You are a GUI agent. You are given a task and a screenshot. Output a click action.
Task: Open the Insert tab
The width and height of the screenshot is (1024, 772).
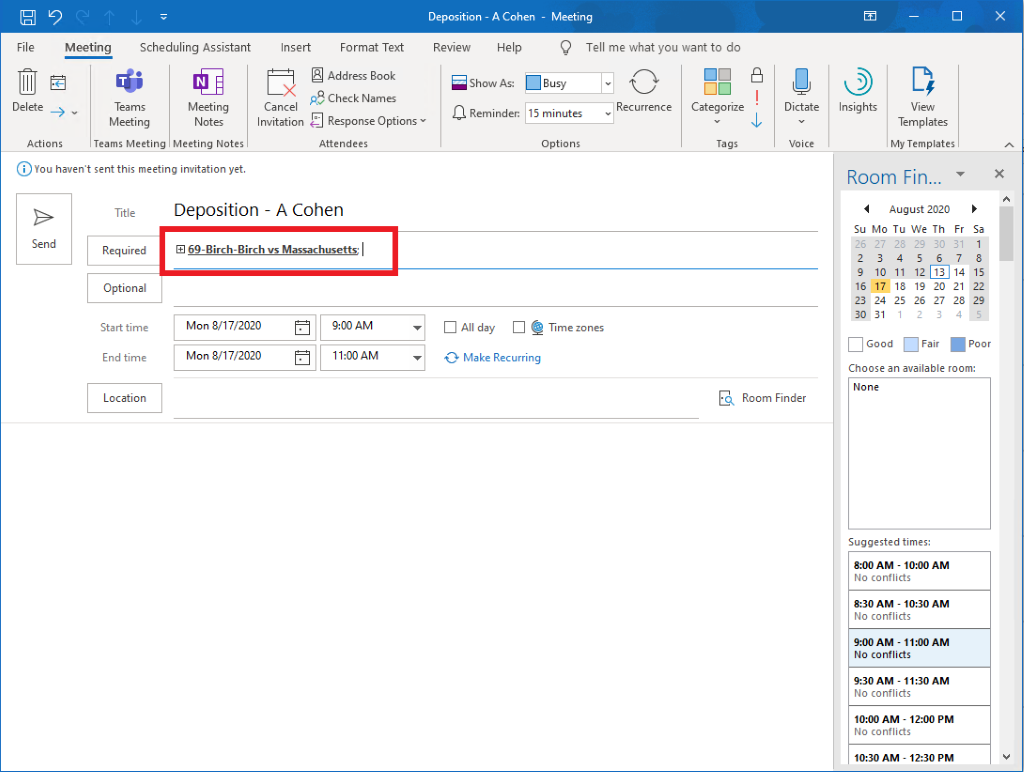pyautogui.click(x=295, y=47)
